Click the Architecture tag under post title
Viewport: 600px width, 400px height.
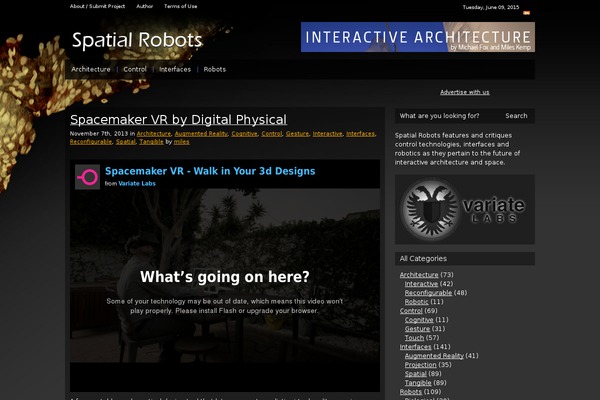154,134
